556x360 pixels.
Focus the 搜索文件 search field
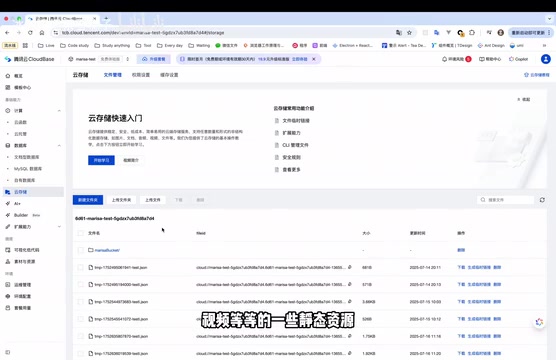point(505,200)
